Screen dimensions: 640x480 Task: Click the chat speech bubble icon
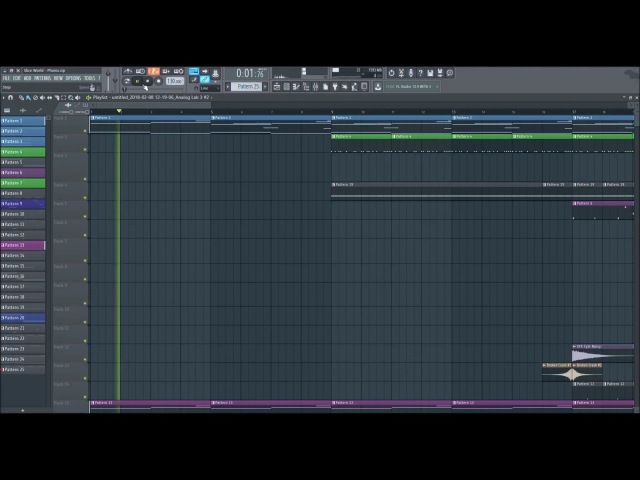coord(450,73)
